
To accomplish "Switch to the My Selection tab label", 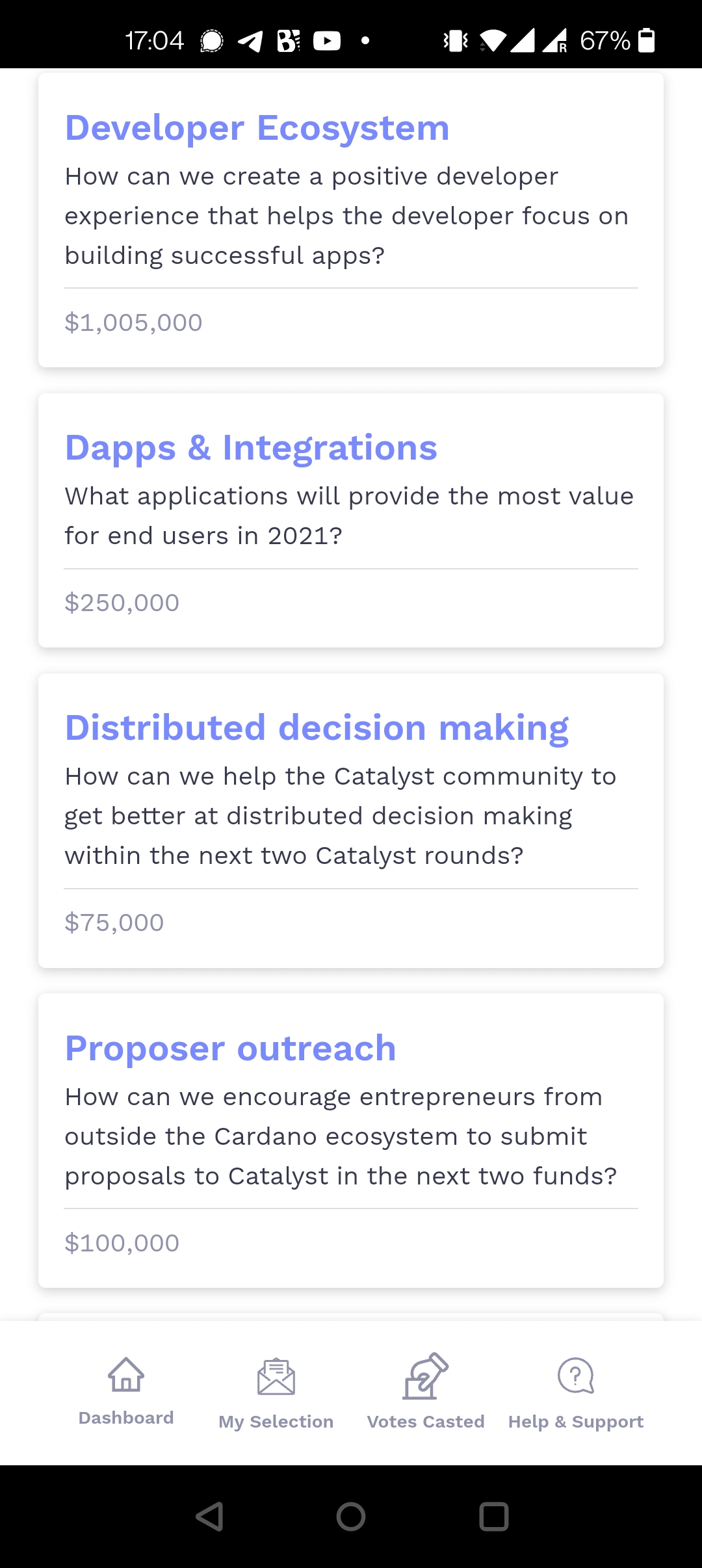I will pyautogui.click(x=276, y=1422).
